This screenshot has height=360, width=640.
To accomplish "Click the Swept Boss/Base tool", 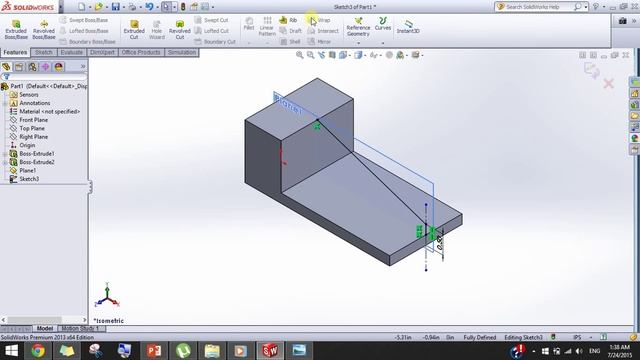I will pos(84,20).
